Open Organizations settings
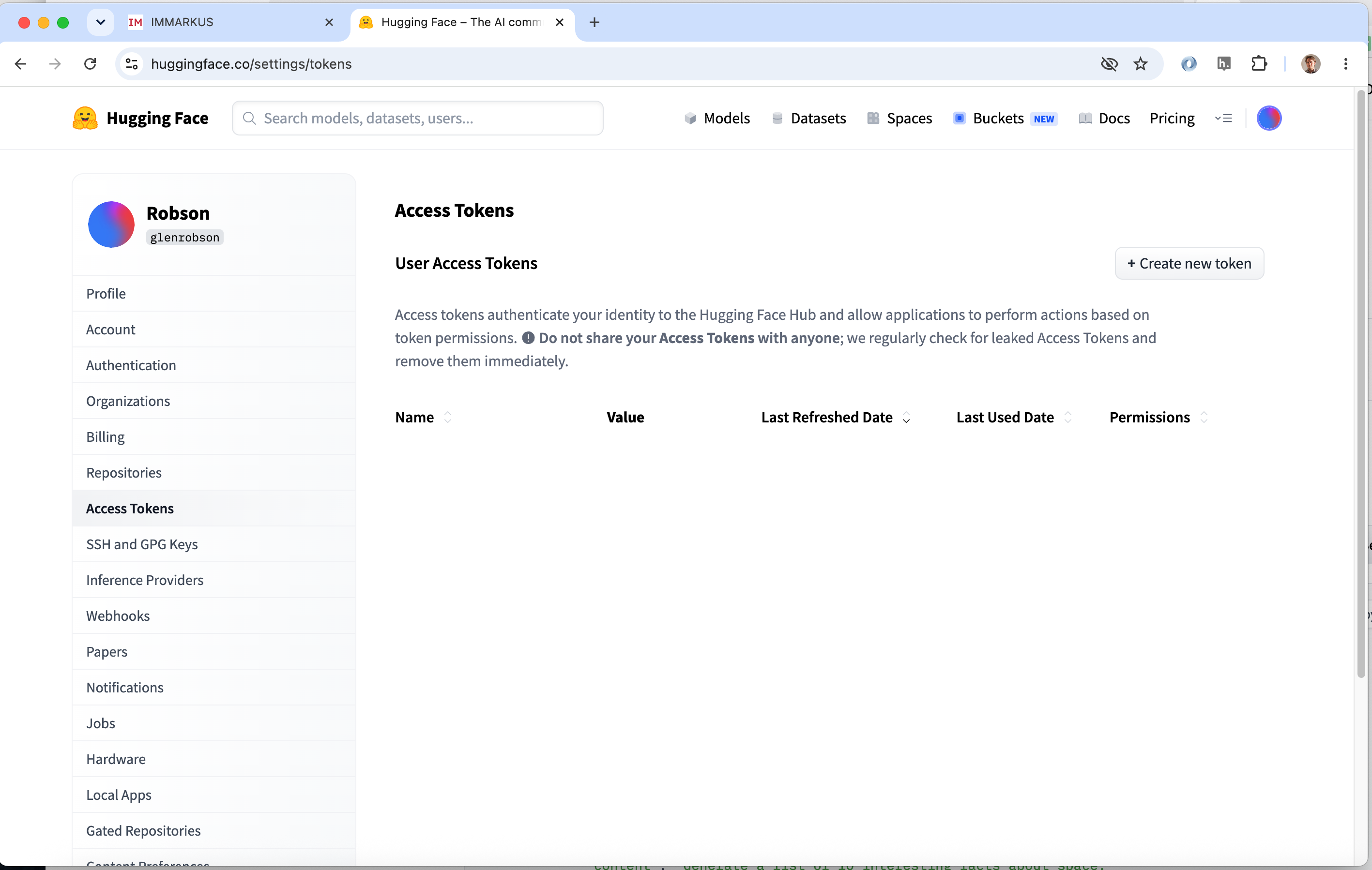 point(214,402)
